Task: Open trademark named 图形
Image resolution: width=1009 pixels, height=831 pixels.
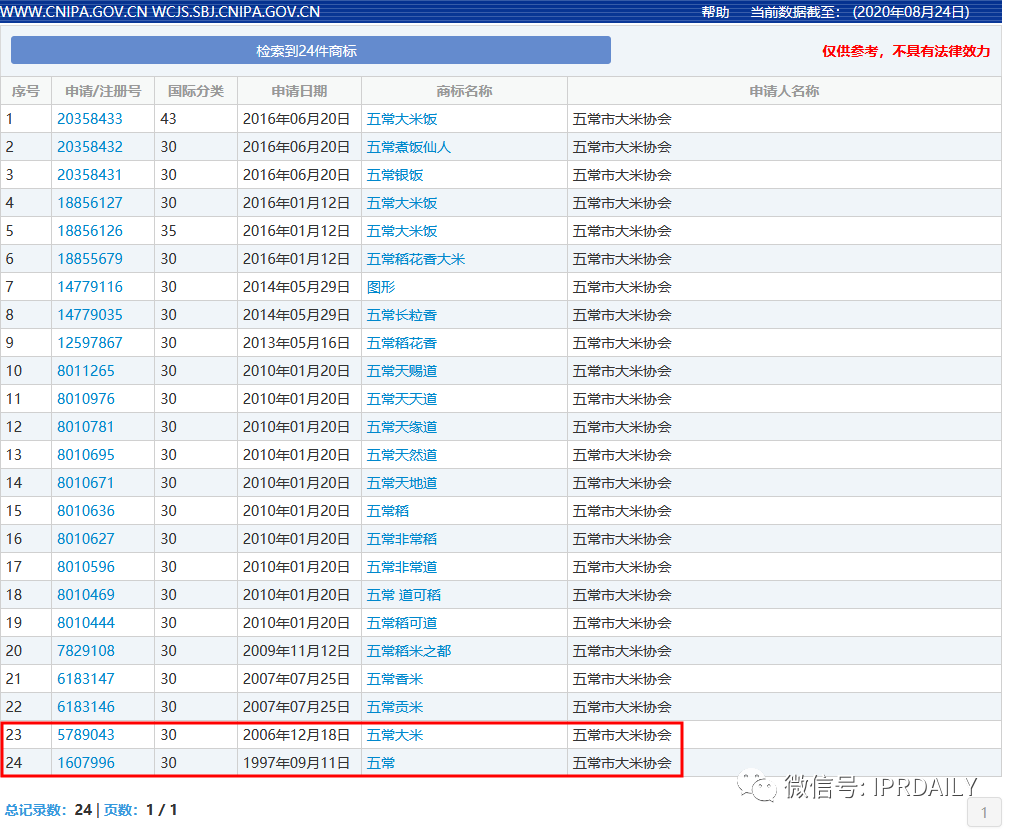Action: (x=381, y=287)
